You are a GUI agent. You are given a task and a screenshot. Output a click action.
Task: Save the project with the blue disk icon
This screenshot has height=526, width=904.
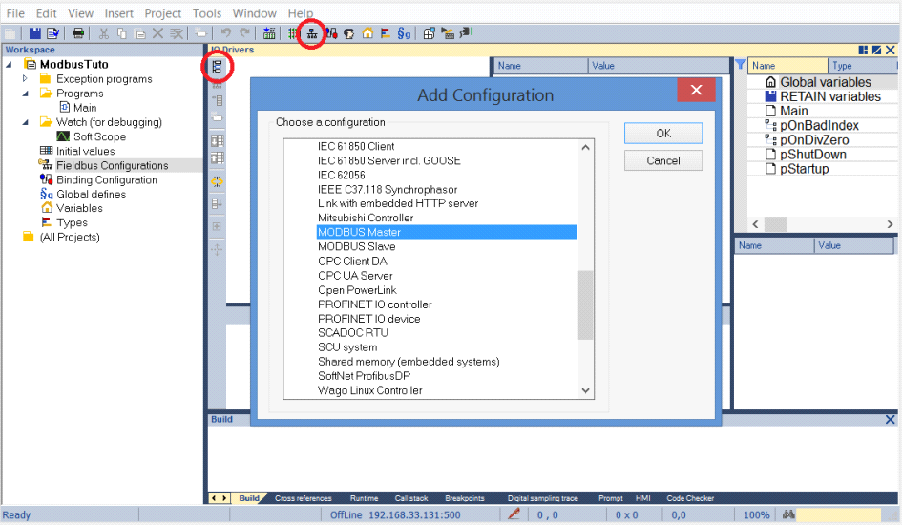pos(35,33)
